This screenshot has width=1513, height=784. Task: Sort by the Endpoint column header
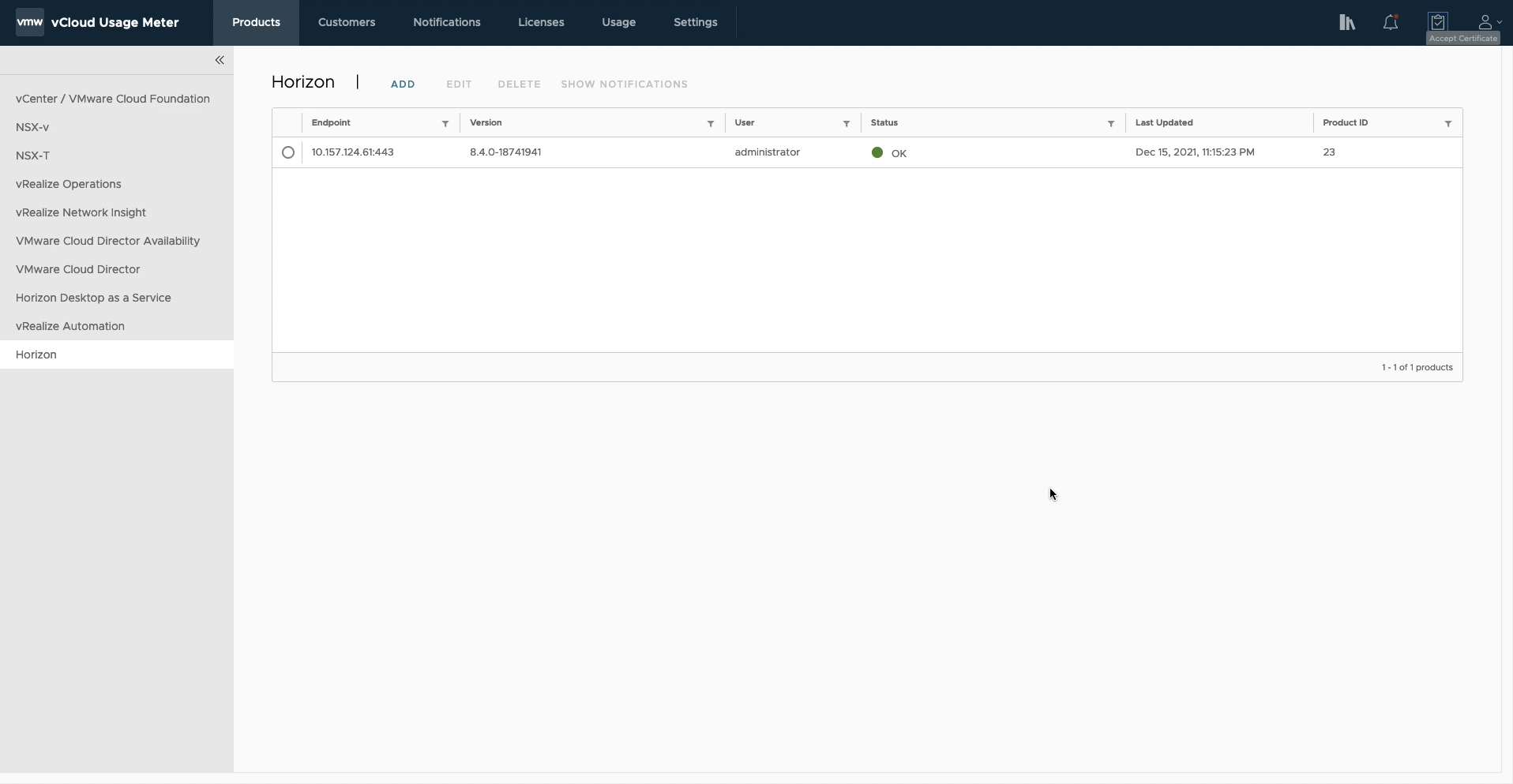click(331, 122)
